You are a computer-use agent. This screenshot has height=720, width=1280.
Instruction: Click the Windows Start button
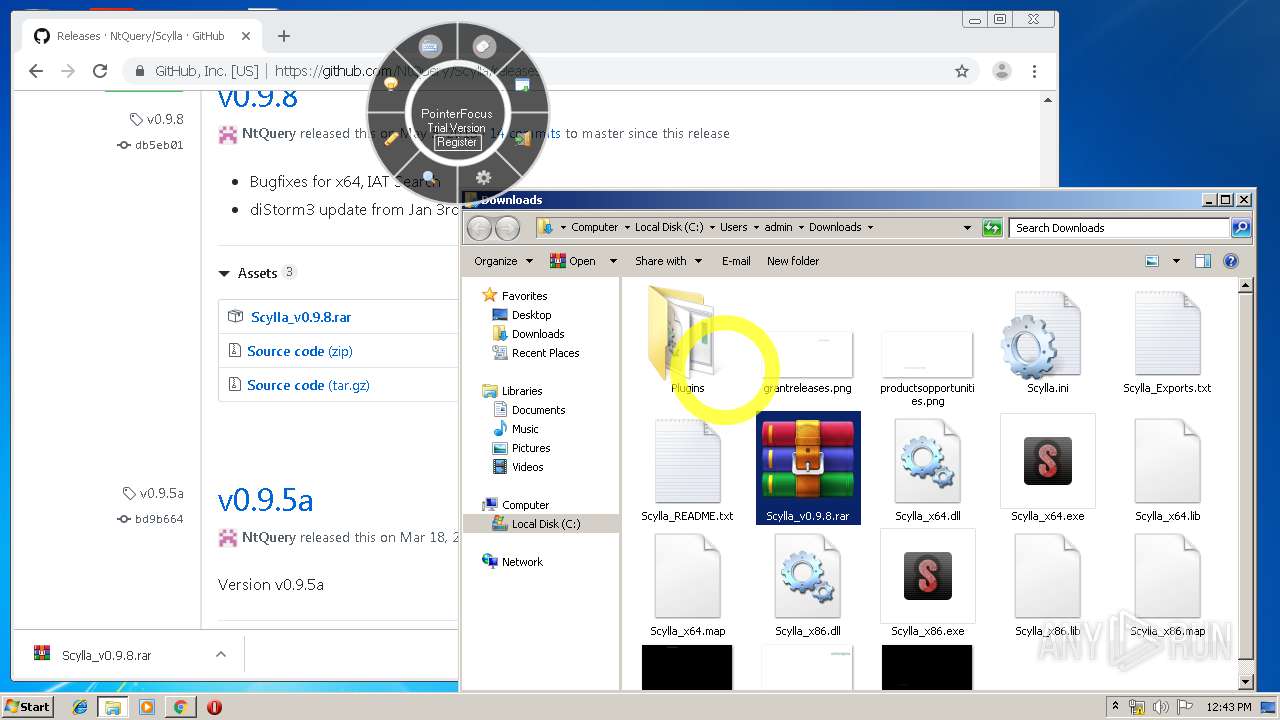pyautogui.click(x=28, y=706)
